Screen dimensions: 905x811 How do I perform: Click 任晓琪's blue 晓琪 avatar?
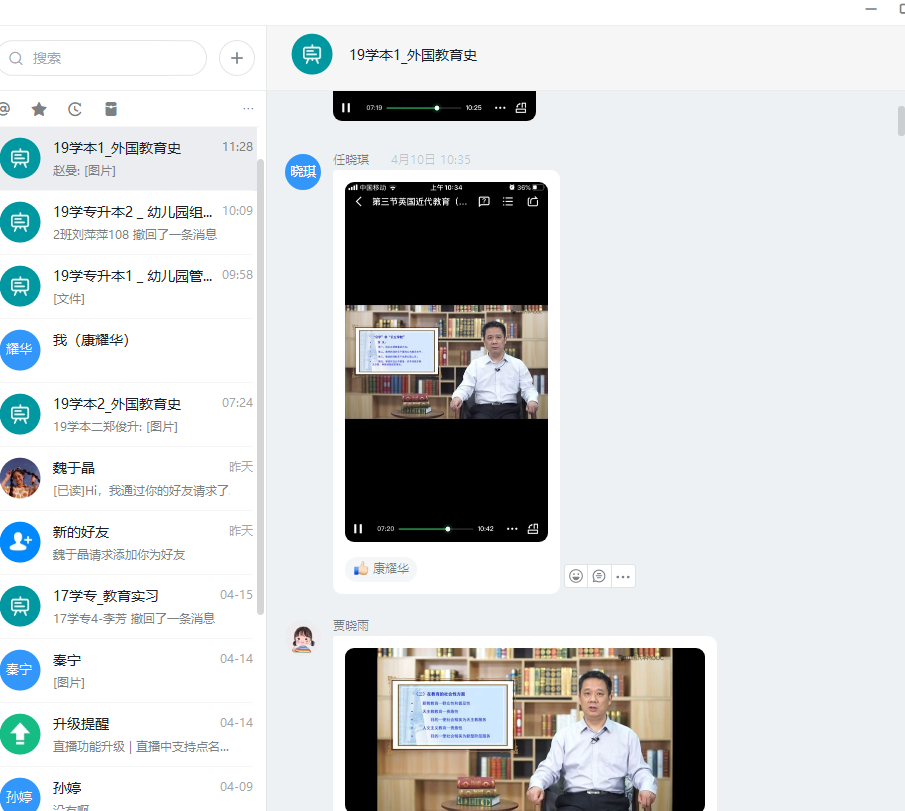point(303,172)
